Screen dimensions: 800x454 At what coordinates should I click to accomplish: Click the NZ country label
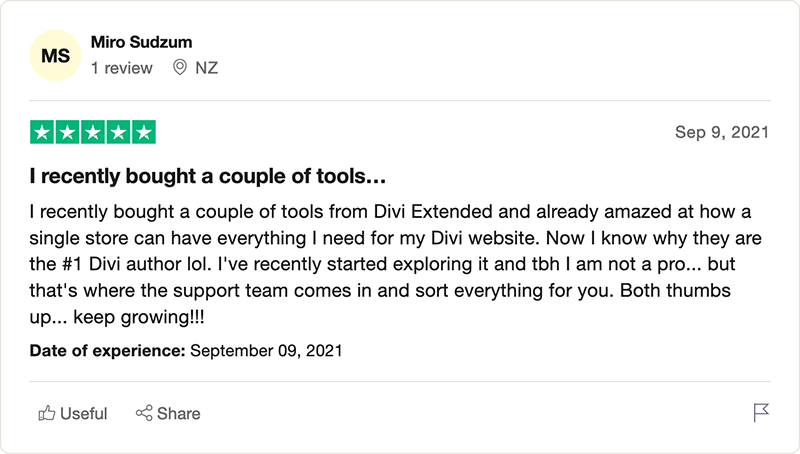[x=207, y=68]
